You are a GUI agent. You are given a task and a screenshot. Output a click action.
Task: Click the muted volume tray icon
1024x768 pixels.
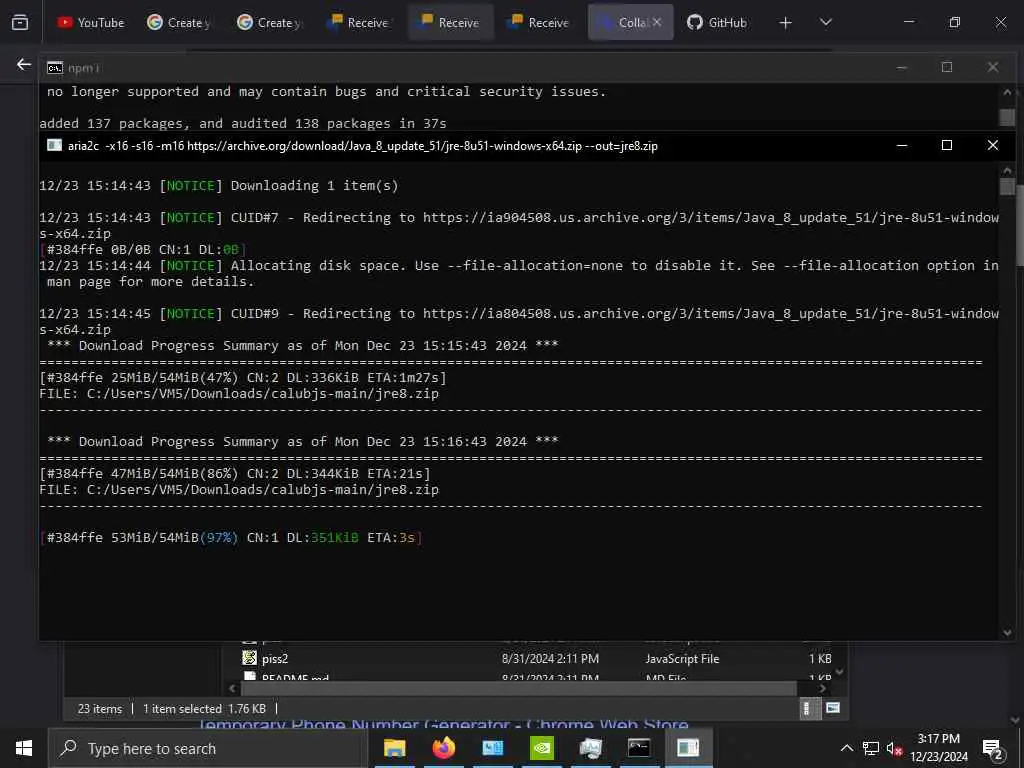point(894,748)
